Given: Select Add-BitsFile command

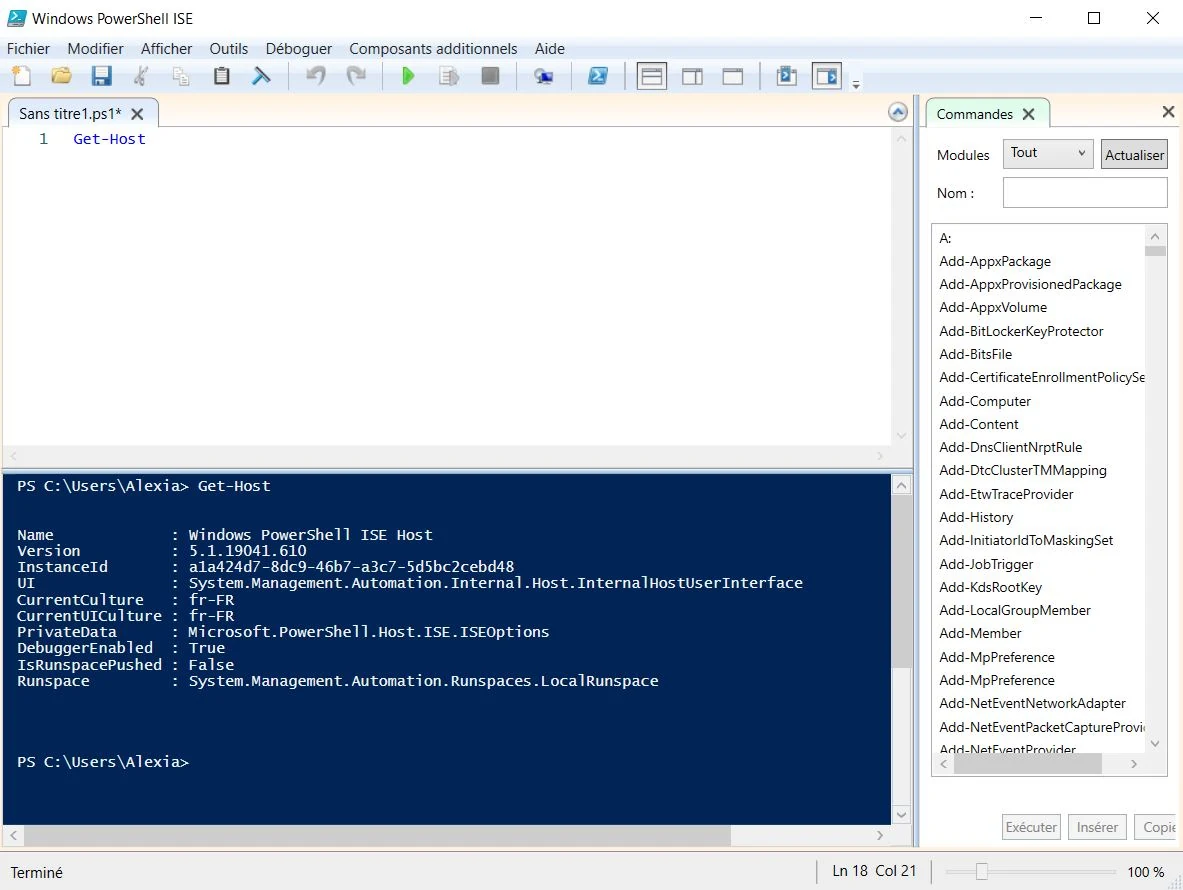Looking at the screenshot, I should tap(975, 354).
